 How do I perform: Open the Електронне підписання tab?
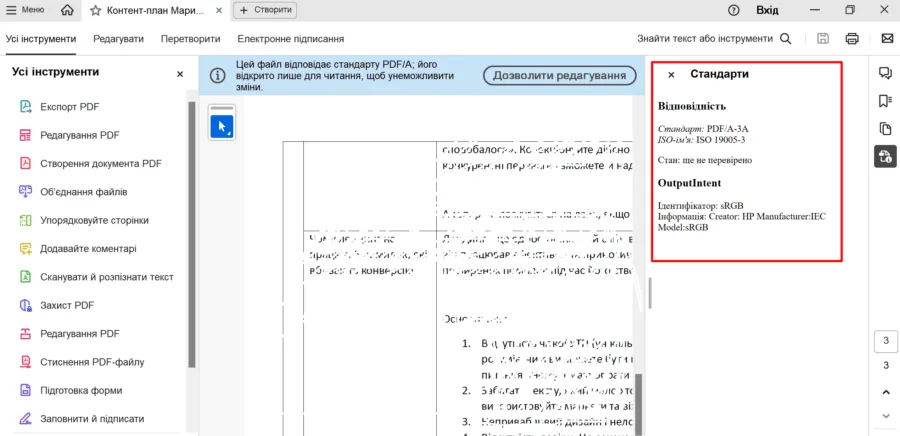click(290, 39)
